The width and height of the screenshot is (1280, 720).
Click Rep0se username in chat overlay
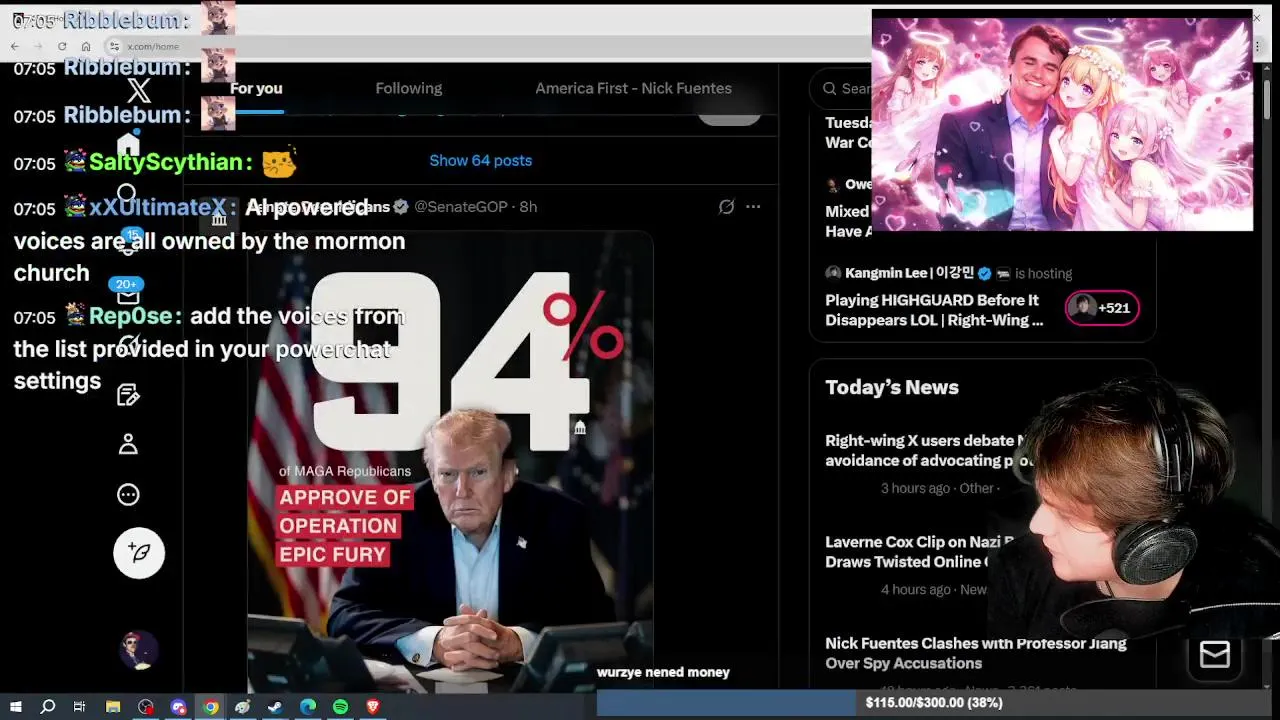tap(131, 316)
